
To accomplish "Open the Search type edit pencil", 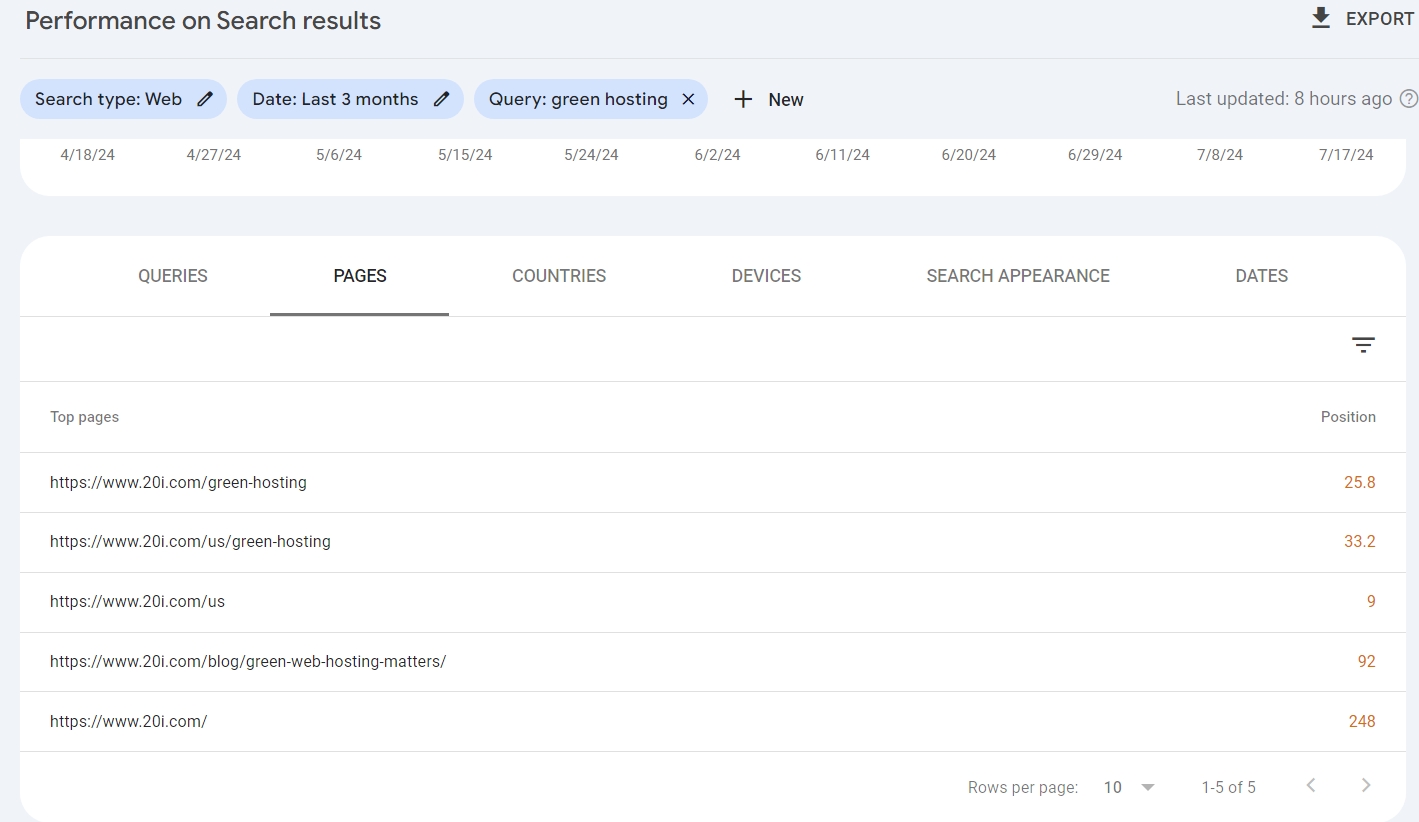I will tap(204, 99).
